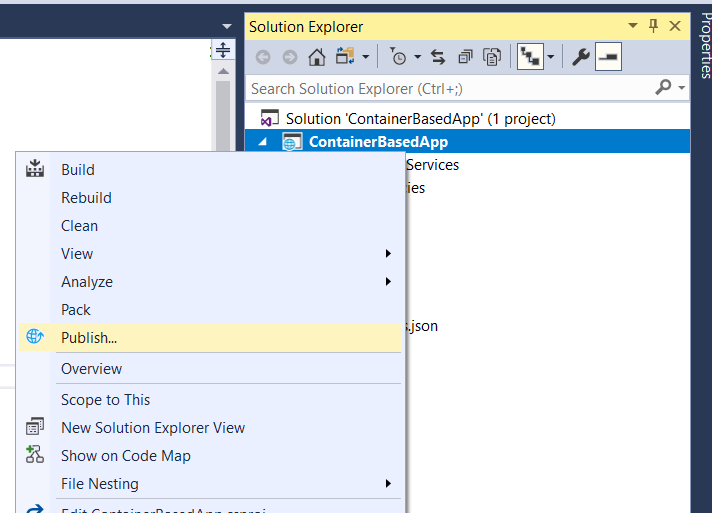Screen dimensions: 712x513
Task: Click the editor split window handle
Action: tap(223, 50)
